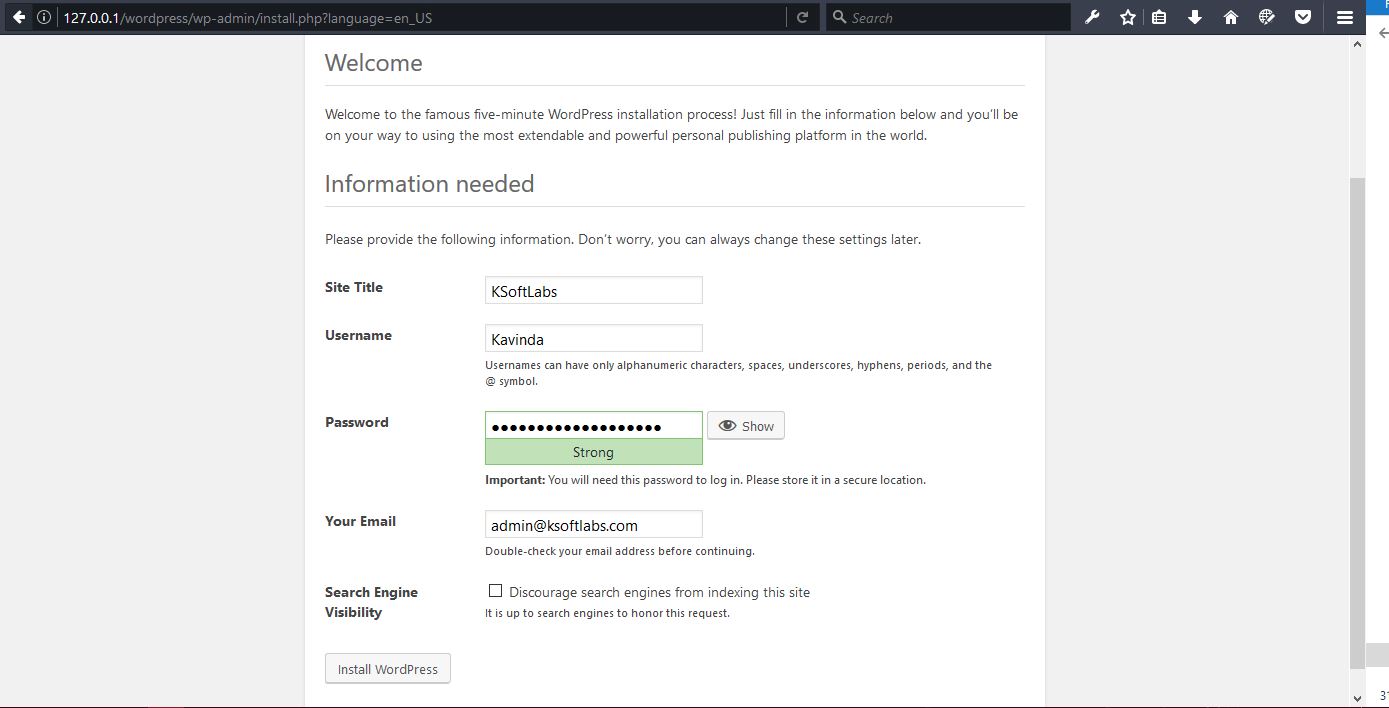This screenshot has width=1389, height=708.
Task: Click the Your Email label
Action: (360, 521)
